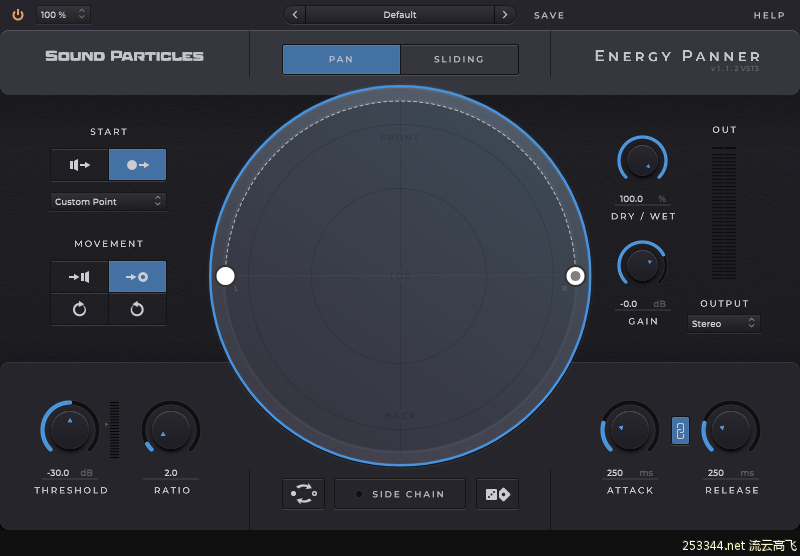Click the RELEASE knob
Image resolution: width=800 pixels, height=556 pixels.
(x=731, y=429)
